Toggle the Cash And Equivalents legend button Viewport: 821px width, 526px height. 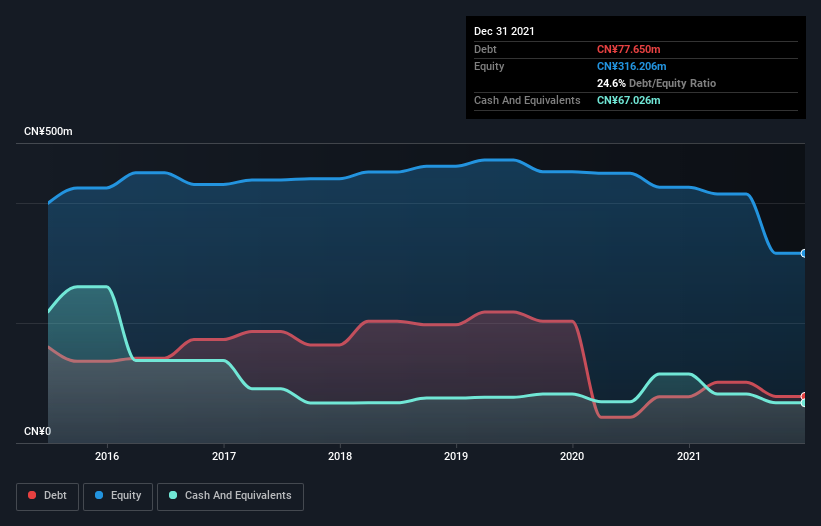[x=230, y=496]
